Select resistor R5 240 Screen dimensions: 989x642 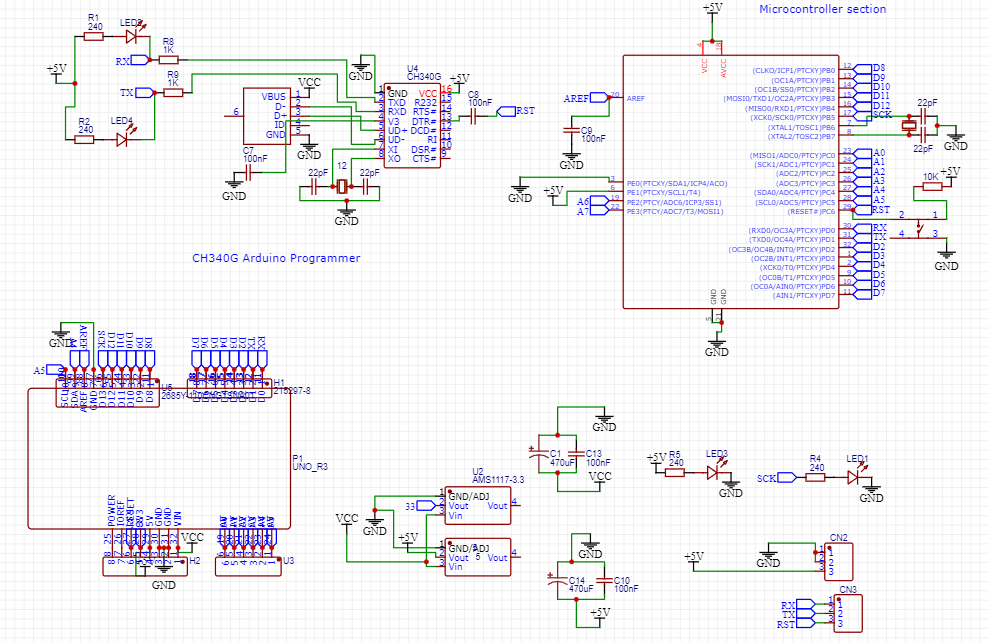[675, 472]
